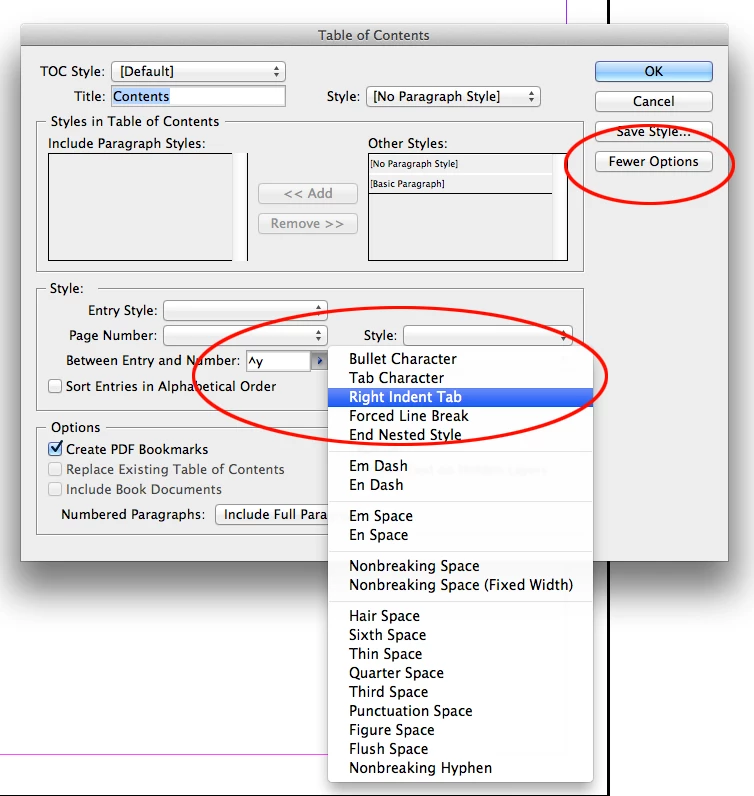Screen dimensions: 754x796
Task: Open the Page Number dropdown
Action: click(x=245, y=336)
